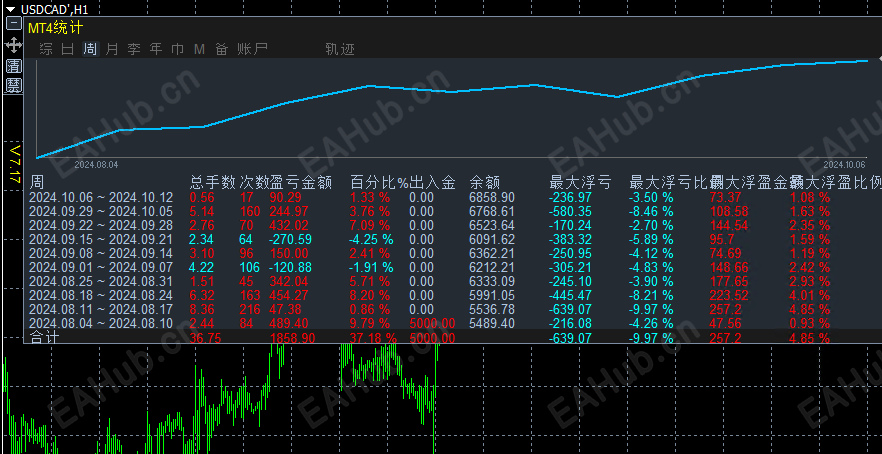Click the 合计 totals row label

(43, 337)
